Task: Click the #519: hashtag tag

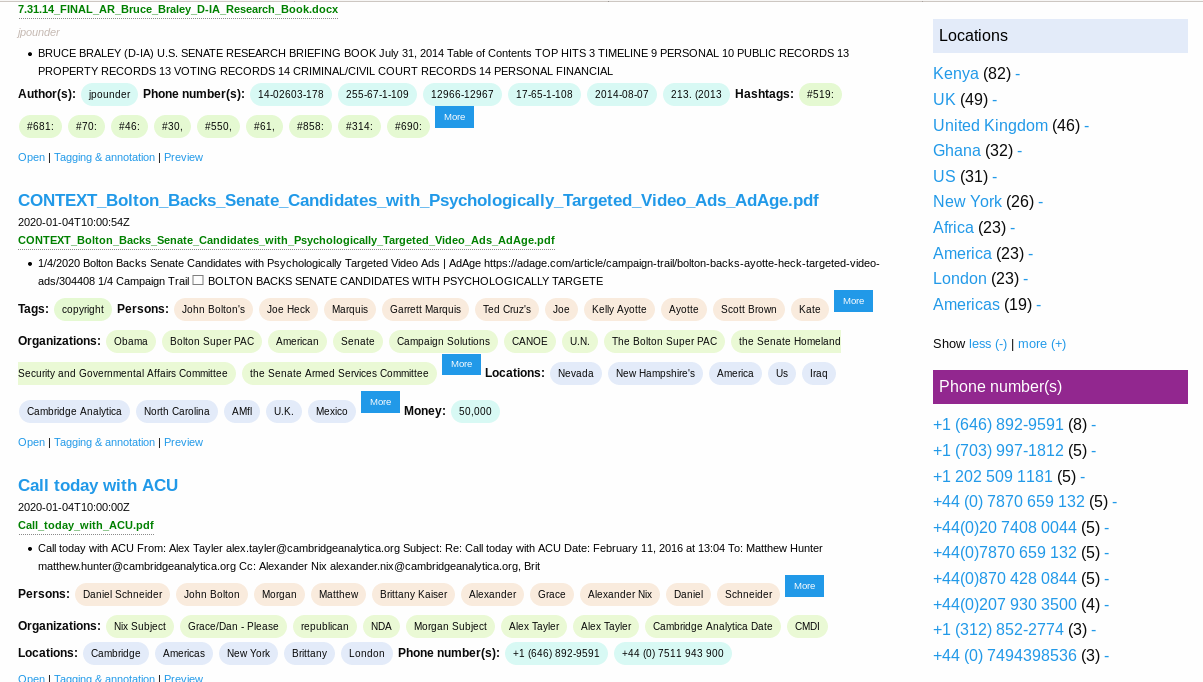Action: (820, 95)
